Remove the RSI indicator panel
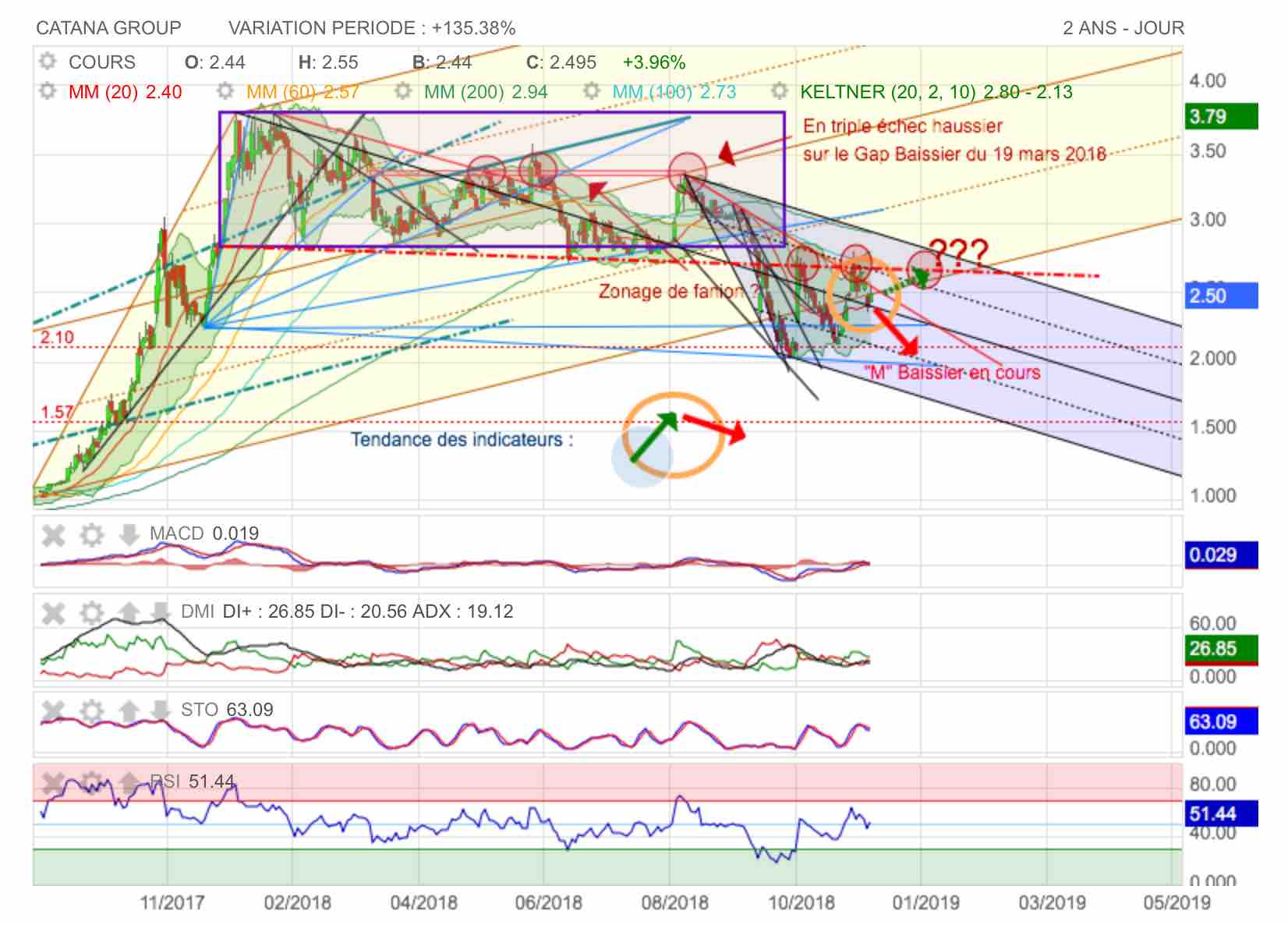1288x925 pixels. click(53, 782)
